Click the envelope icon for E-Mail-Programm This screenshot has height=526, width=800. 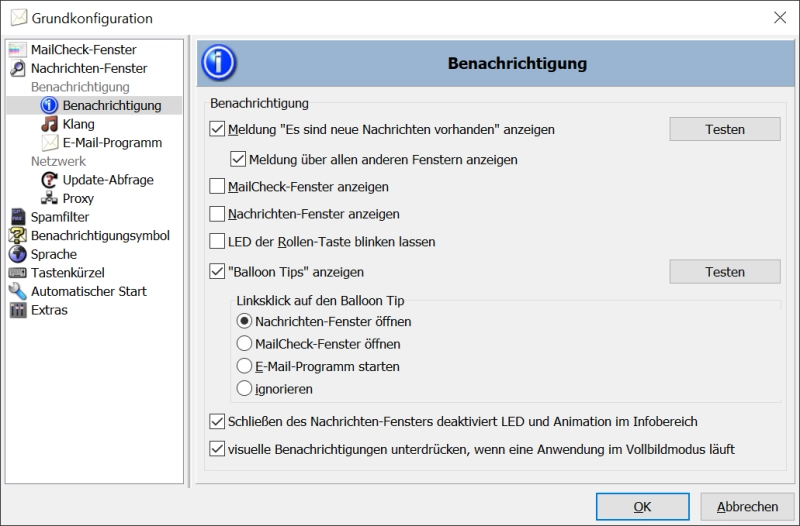tap(49, 143)
